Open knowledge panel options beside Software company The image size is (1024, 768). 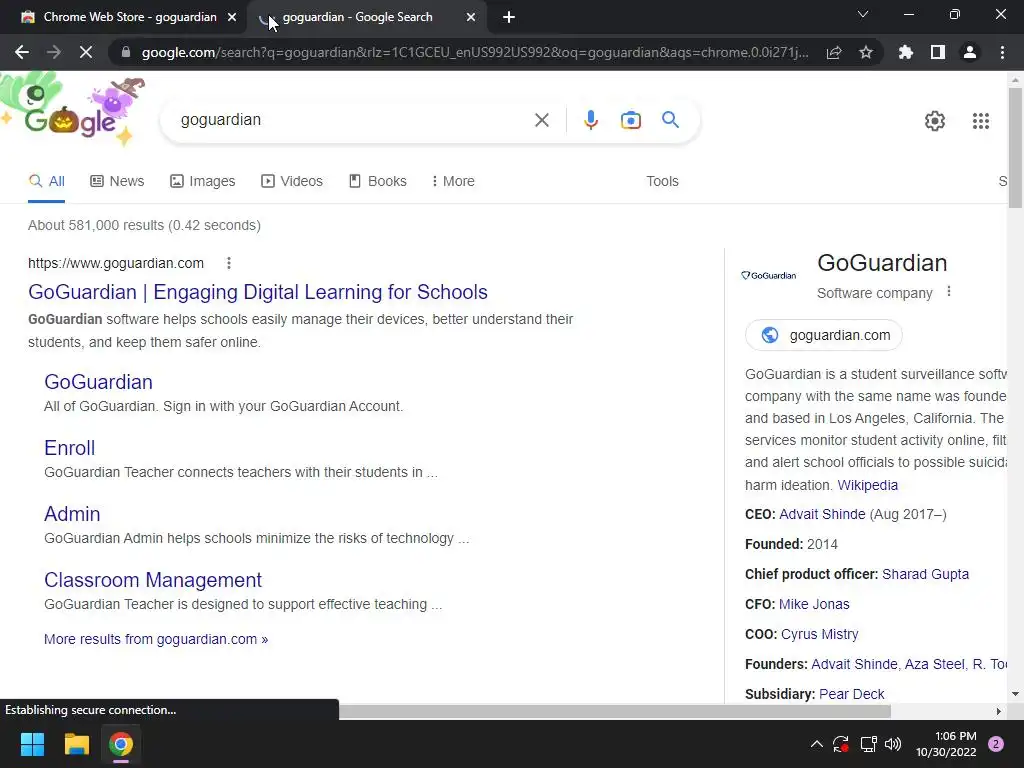pos(949,293)
